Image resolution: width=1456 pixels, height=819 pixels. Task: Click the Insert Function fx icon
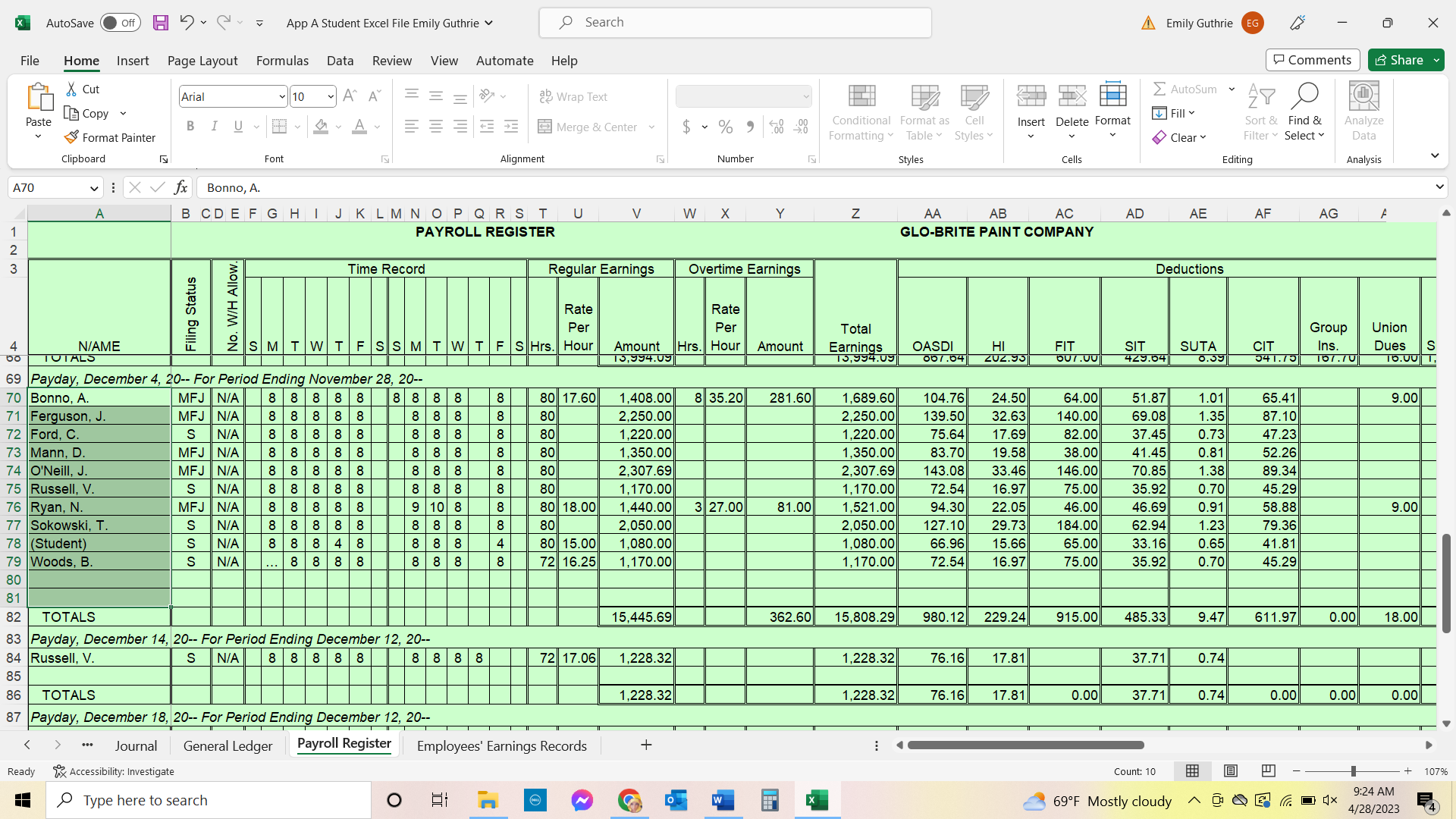pos(180,187)
